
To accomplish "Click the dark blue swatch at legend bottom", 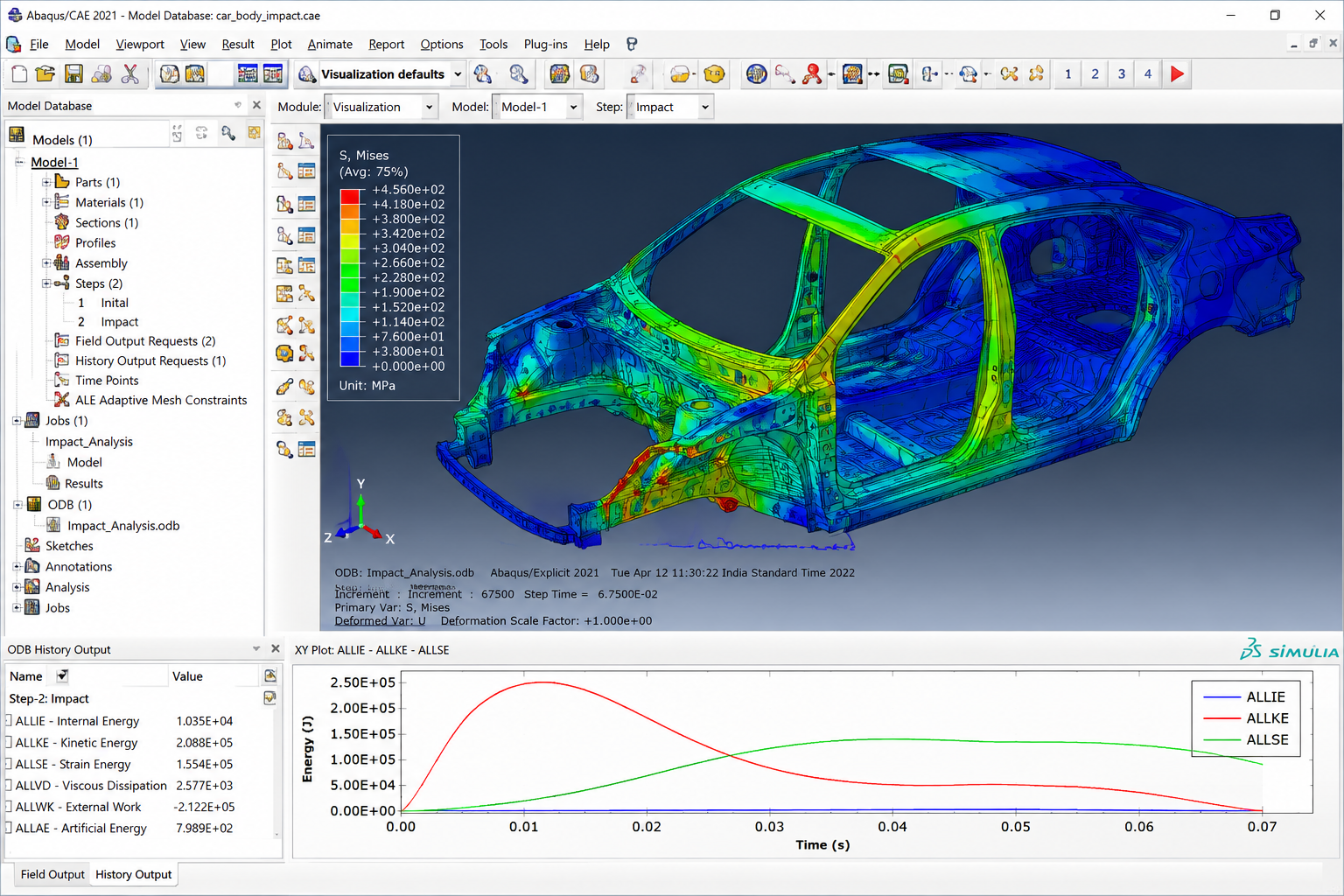I will (350, 359).
